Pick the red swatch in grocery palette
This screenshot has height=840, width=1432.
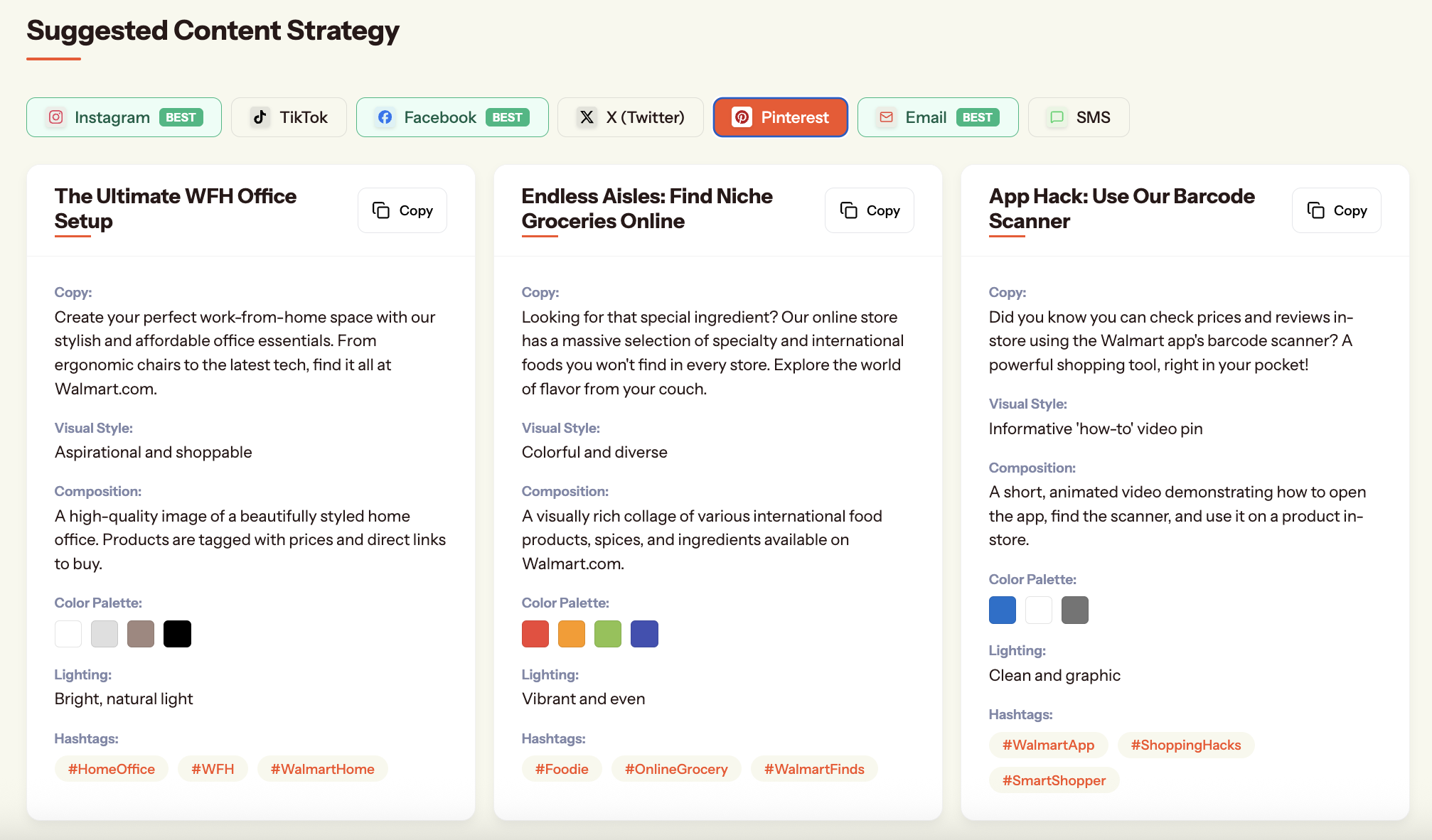535,634
